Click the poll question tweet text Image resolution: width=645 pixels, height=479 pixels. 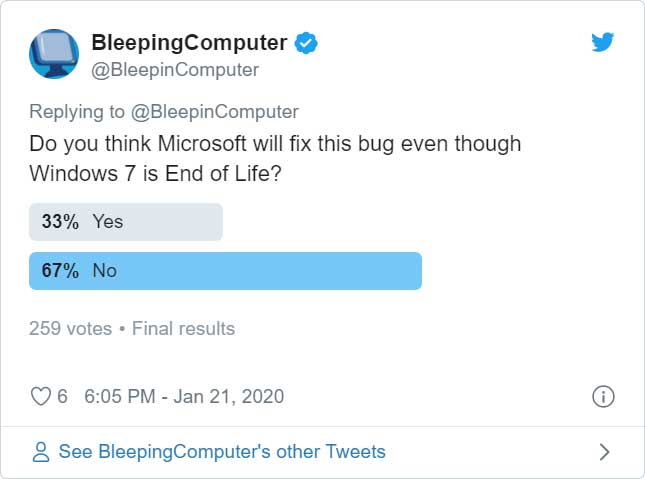[x=275, y=158]
